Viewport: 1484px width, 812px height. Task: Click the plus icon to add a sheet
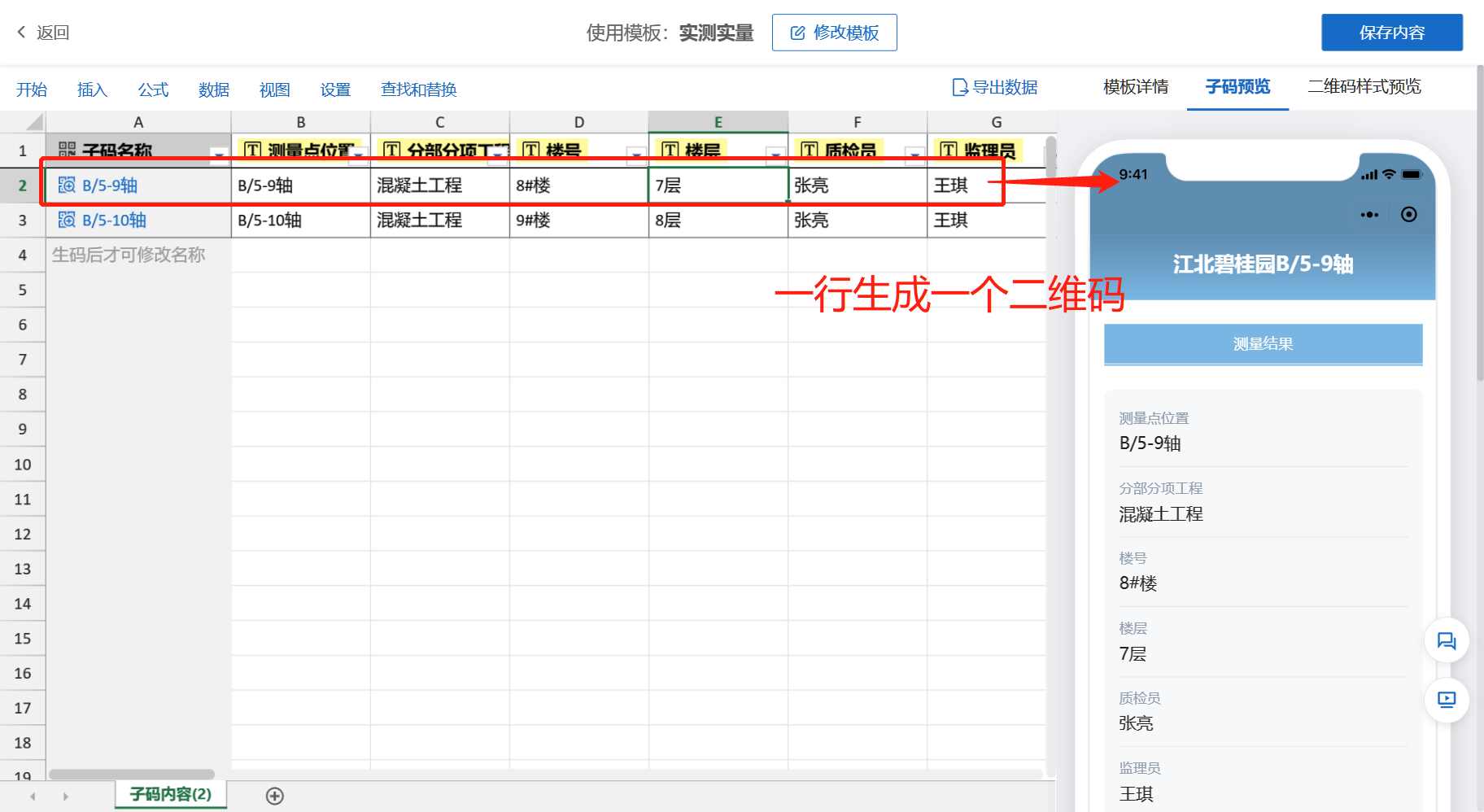pyautogui.click(x=274, y=796)
